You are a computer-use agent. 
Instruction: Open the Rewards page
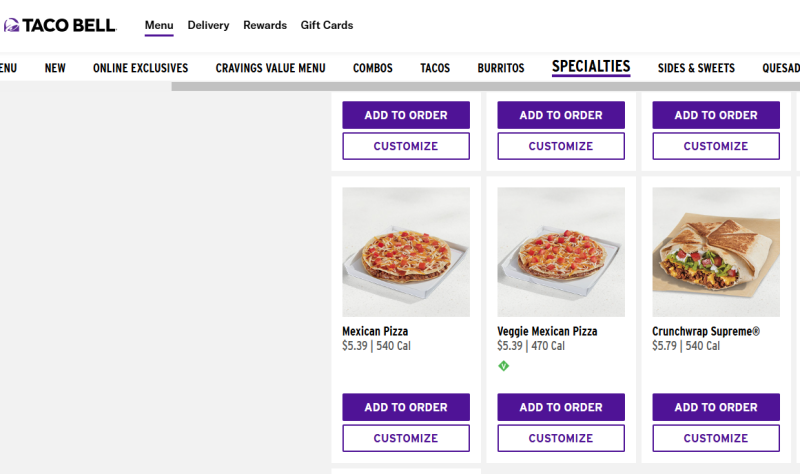tap(265, 25)
